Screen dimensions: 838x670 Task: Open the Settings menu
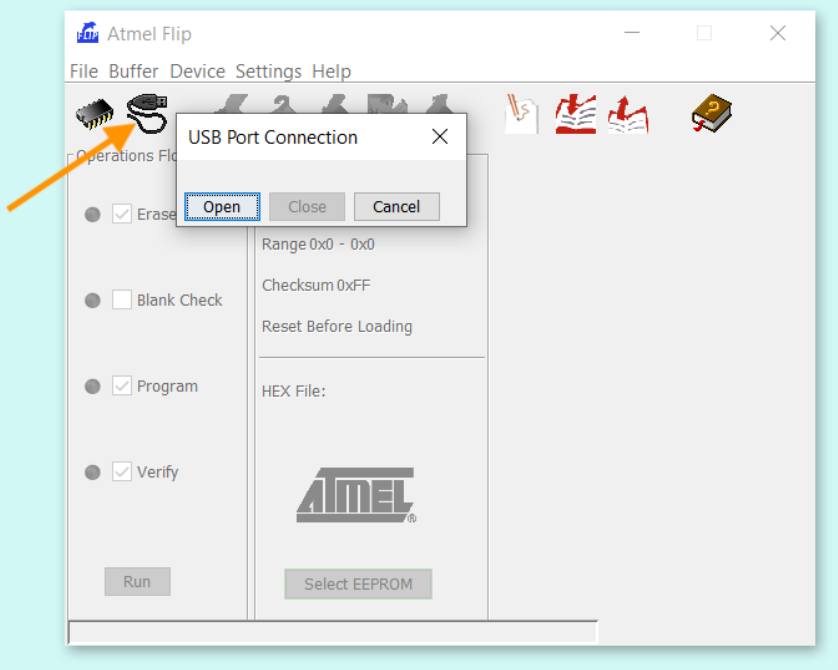point(268,72)
